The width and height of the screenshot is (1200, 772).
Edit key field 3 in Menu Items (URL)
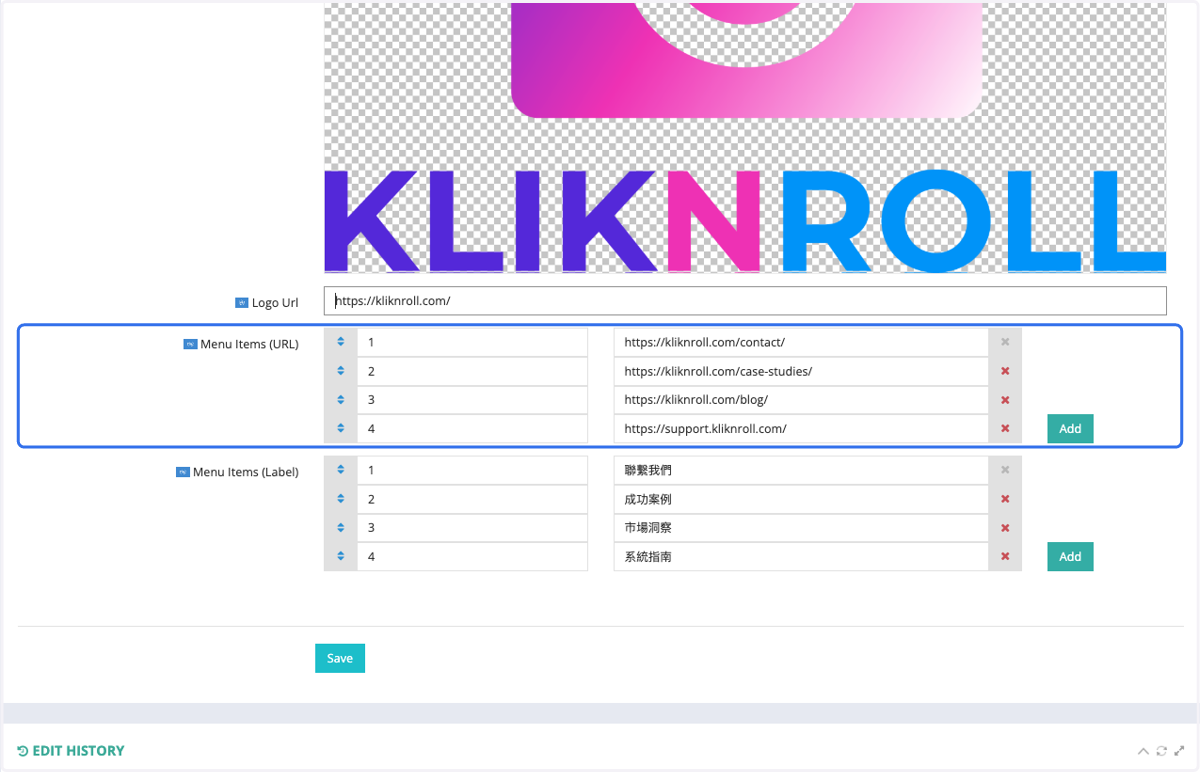pos(472,400)
